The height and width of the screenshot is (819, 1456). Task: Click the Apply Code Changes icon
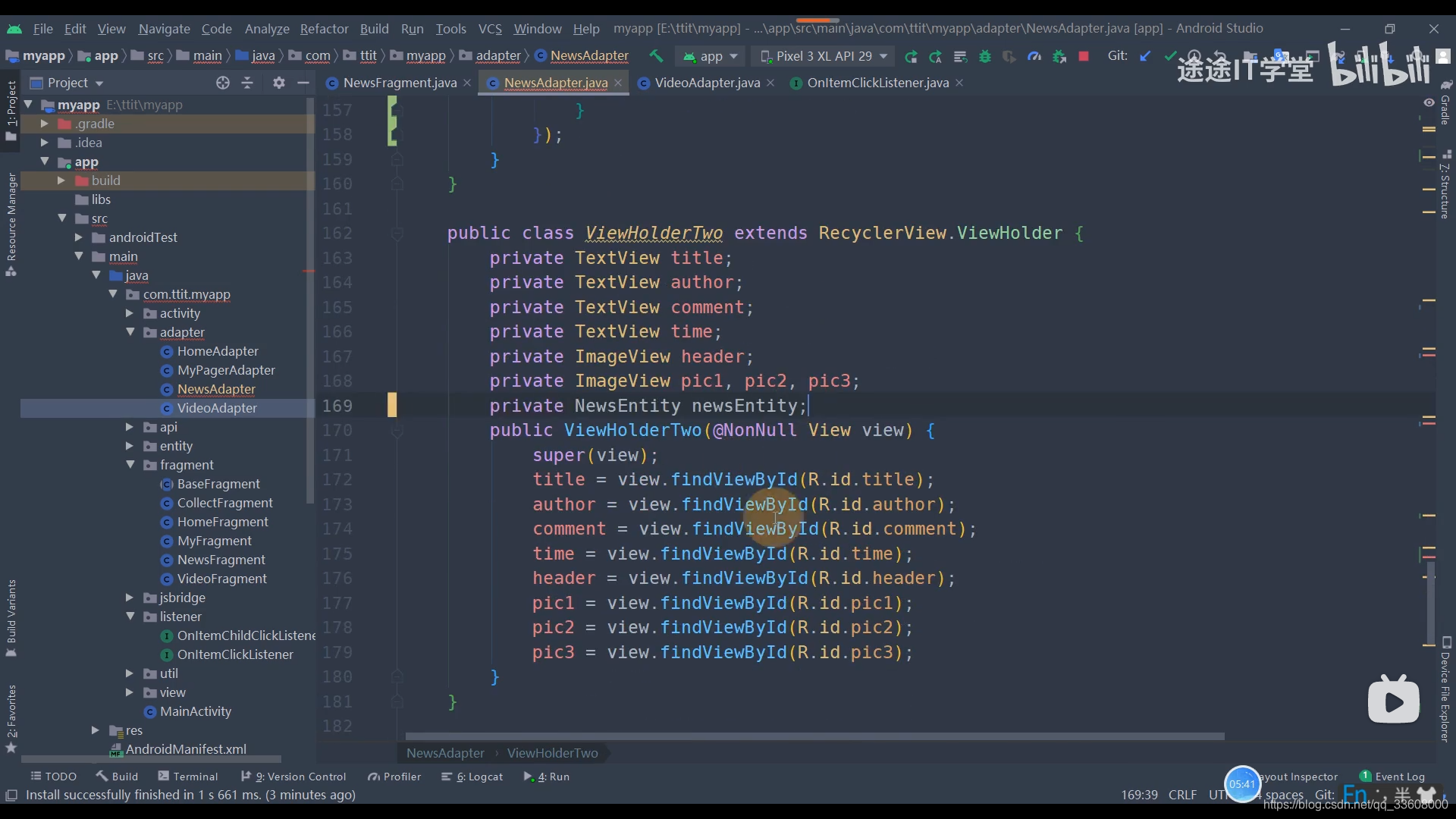click(960, 56)
